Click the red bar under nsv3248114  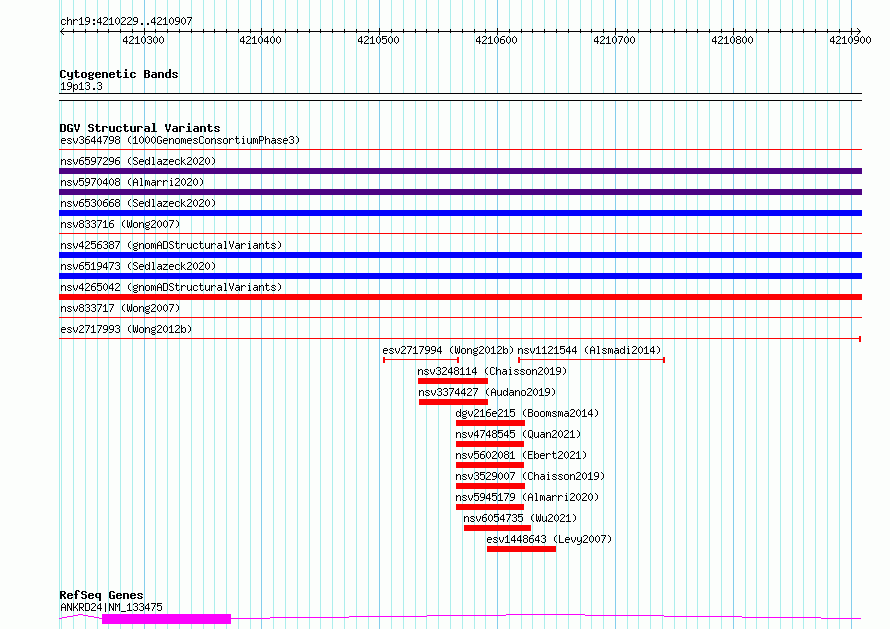(x=453, y=381)
